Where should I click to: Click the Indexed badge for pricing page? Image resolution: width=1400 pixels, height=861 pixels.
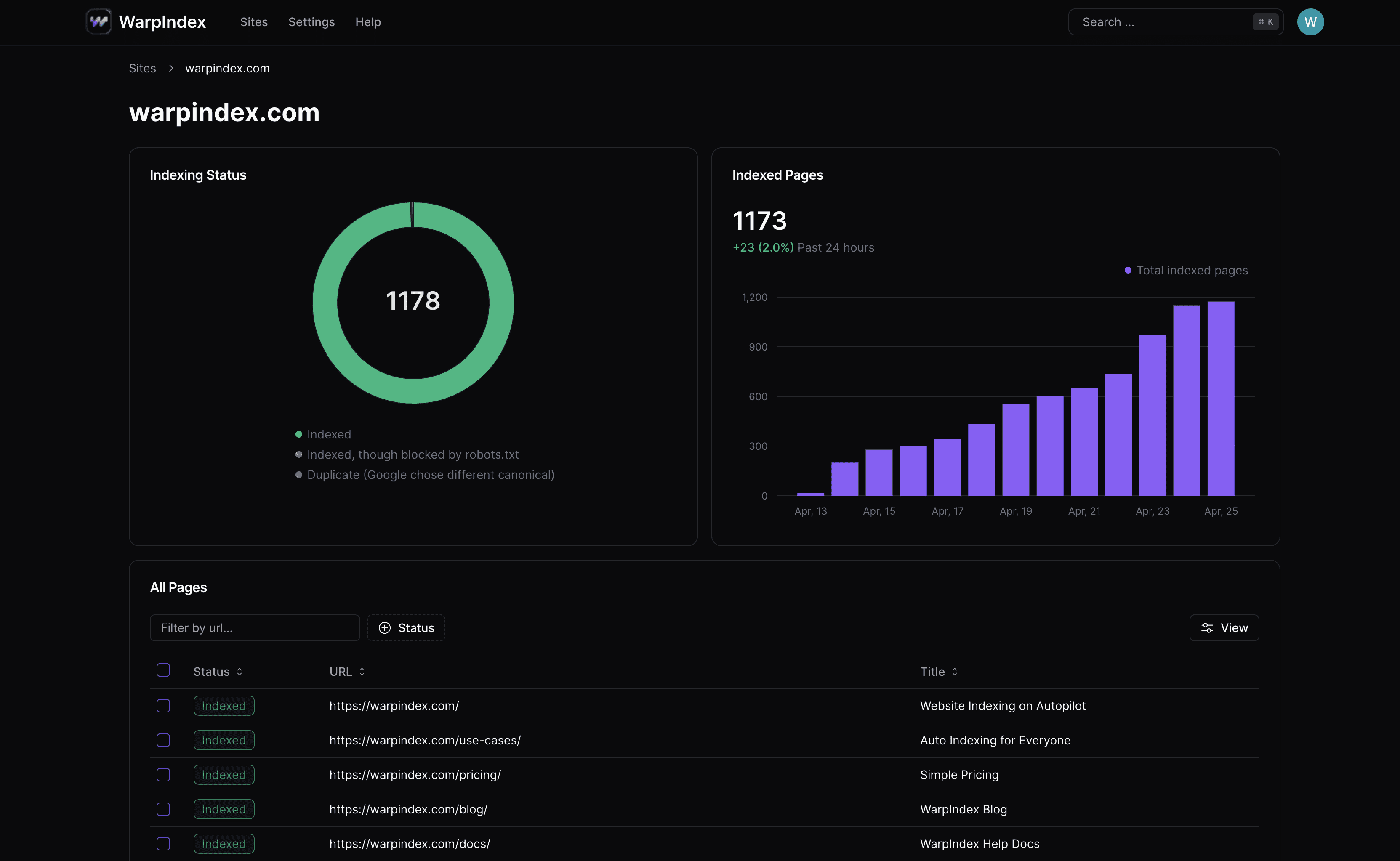(x=223, y=774)
